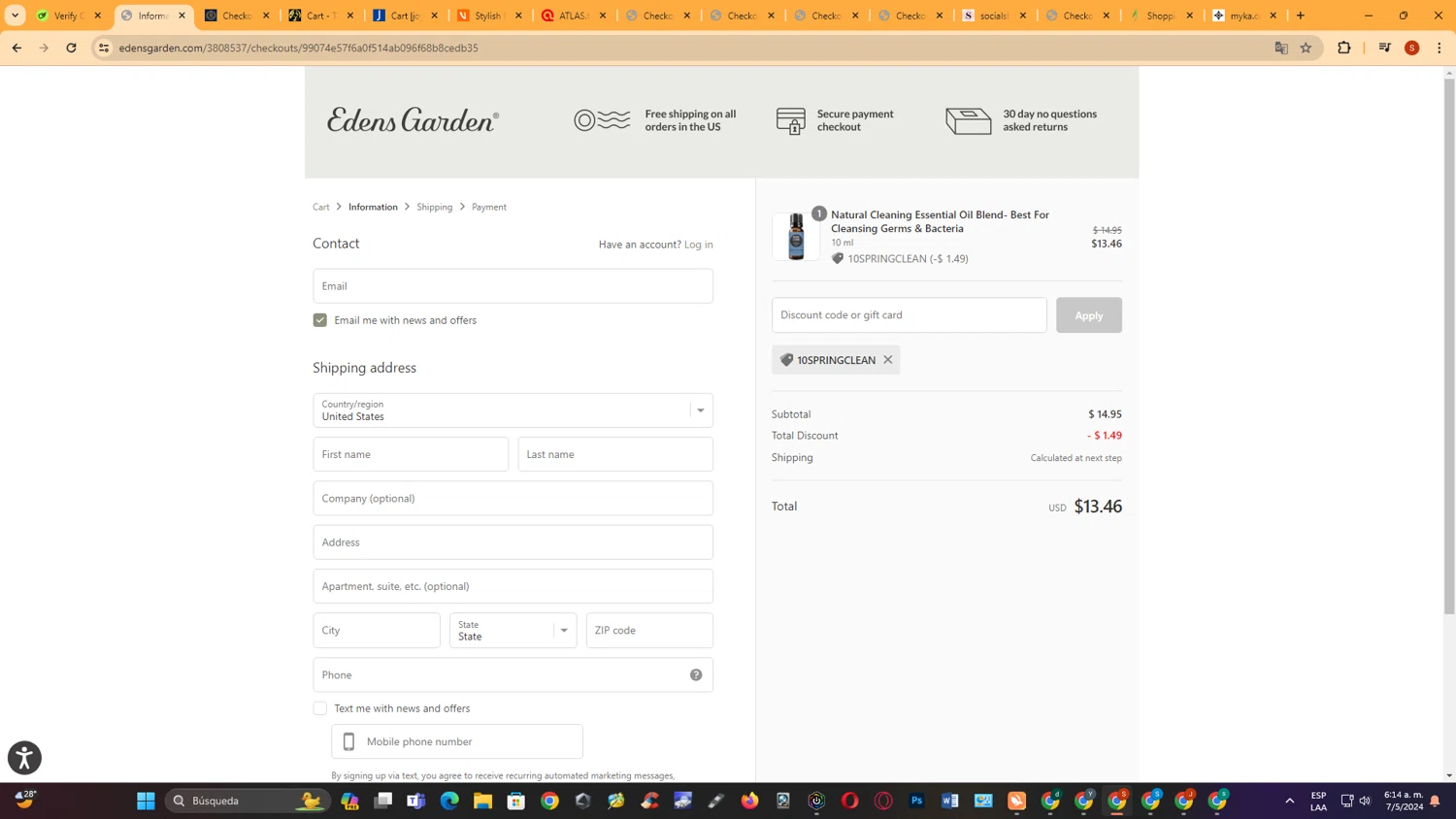Click the Mobile phone number field
1456x819 pixels.
point(457,741)
